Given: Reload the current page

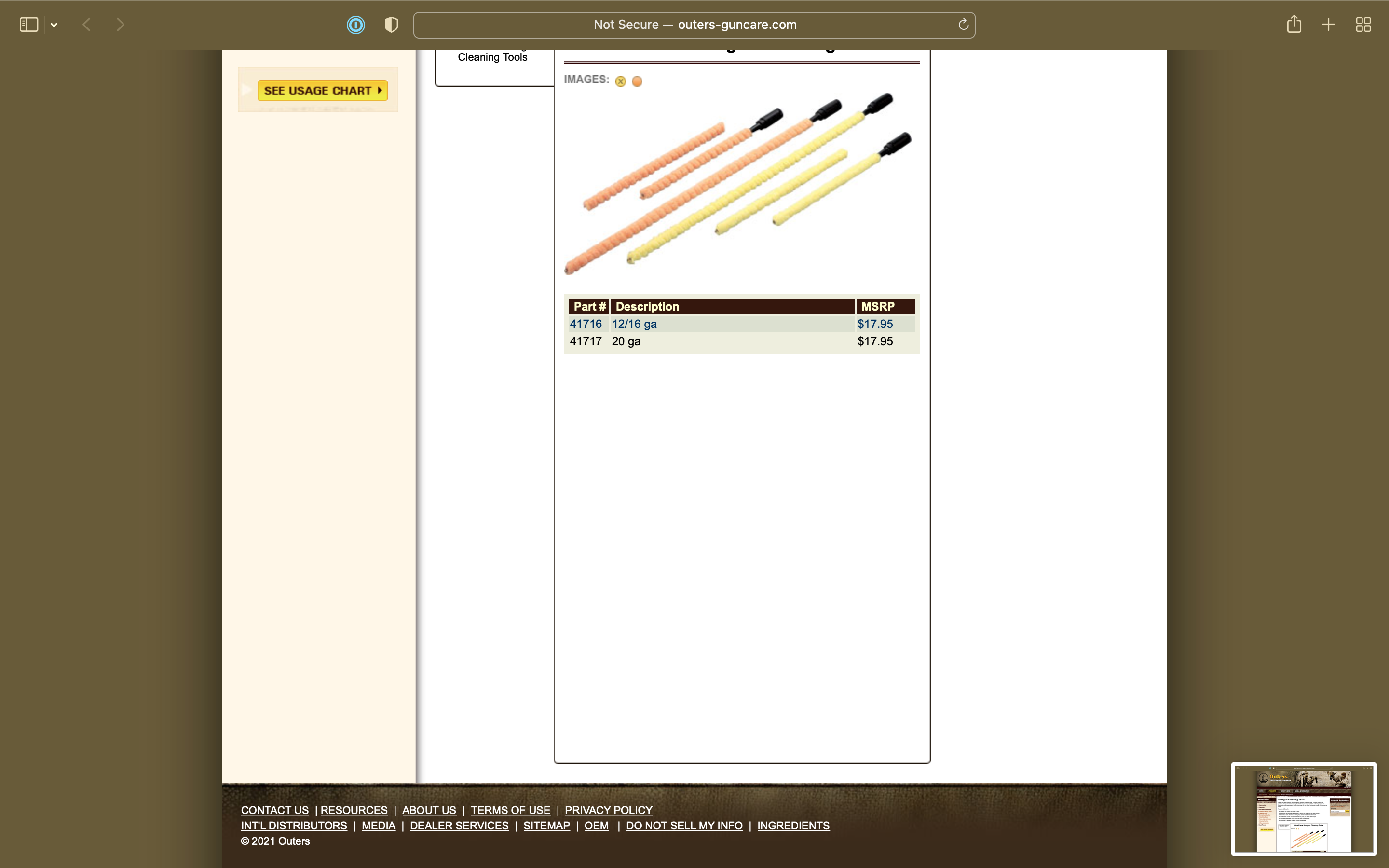Looking at the screenshot, I should point(963,24).
